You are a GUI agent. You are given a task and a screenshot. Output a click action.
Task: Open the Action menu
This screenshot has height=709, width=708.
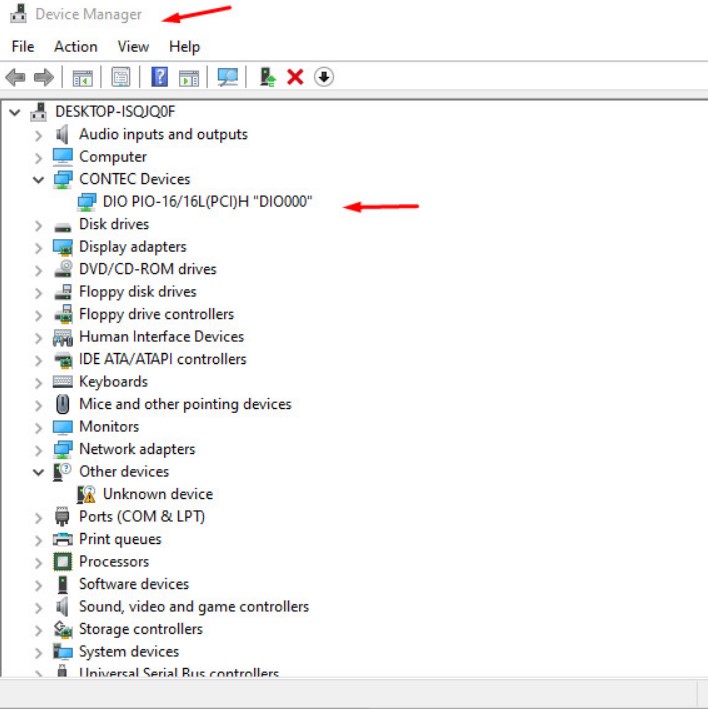point(76,47)
